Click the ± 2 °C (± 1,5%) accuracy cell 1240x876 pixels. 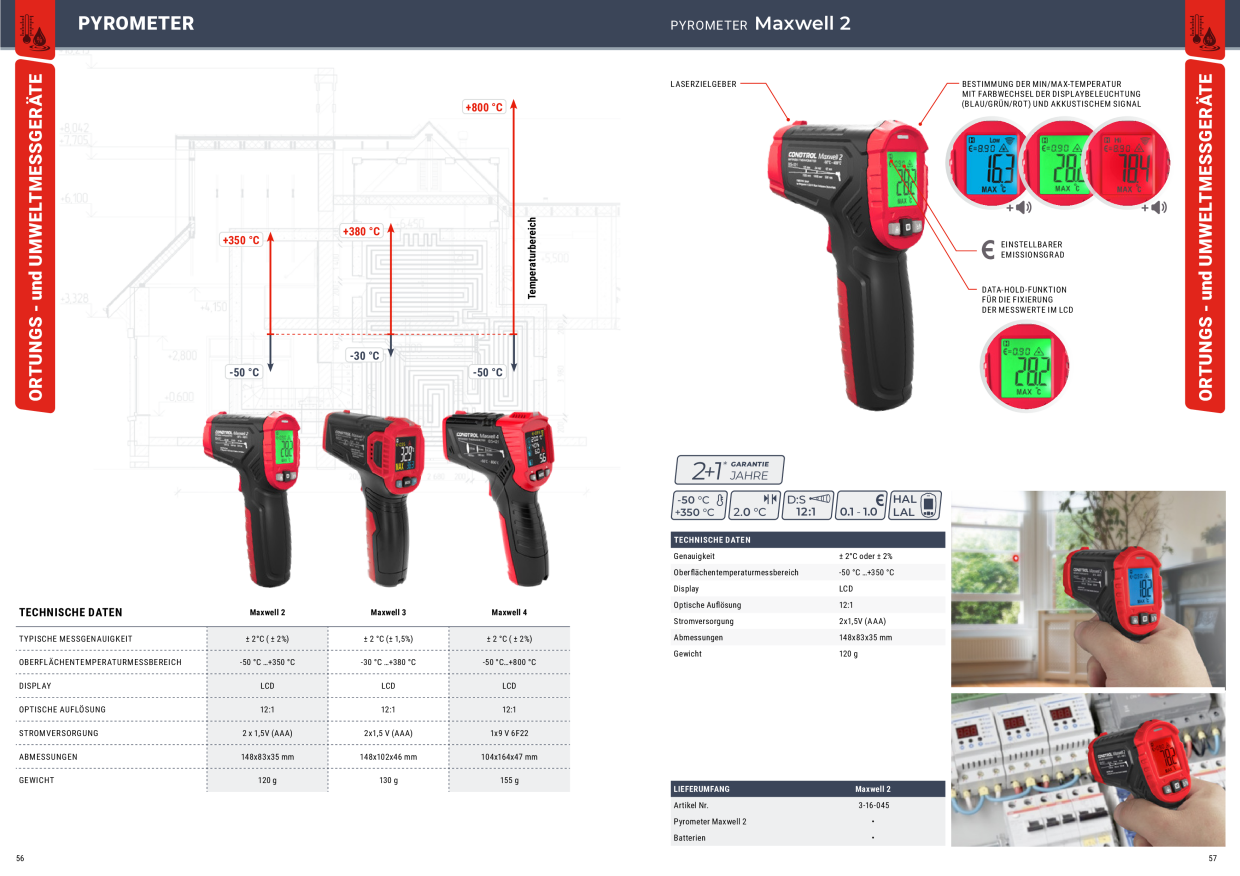click(388, 638)
